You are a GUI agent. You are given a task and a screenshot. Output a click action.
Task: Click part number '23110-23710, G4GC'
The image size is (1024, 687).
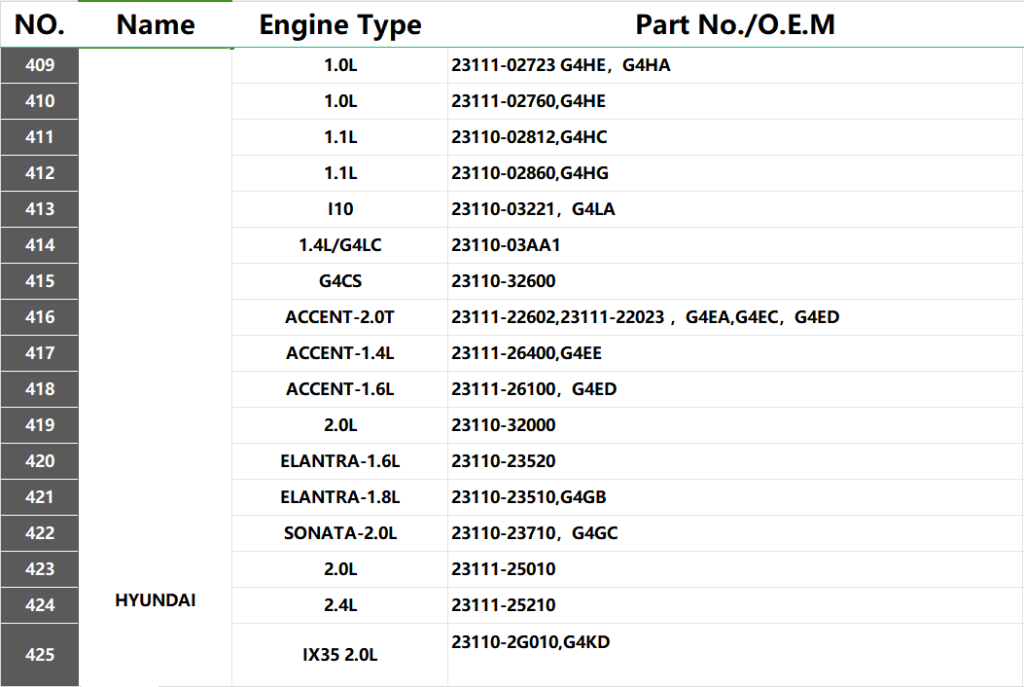coord(534,532)
